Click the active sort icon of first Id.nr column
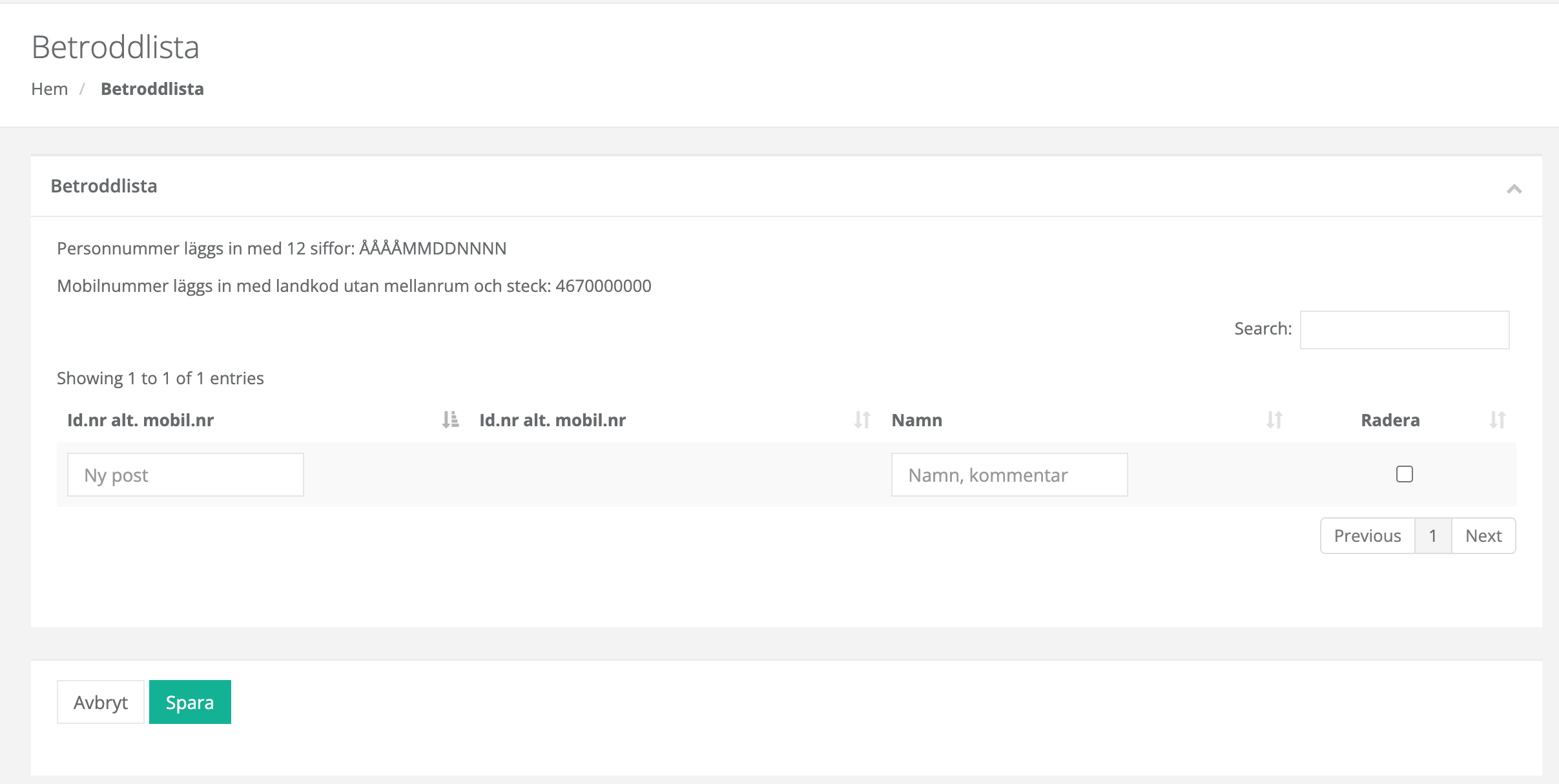This screenshot has width=1559, height=784. point(450,420)
